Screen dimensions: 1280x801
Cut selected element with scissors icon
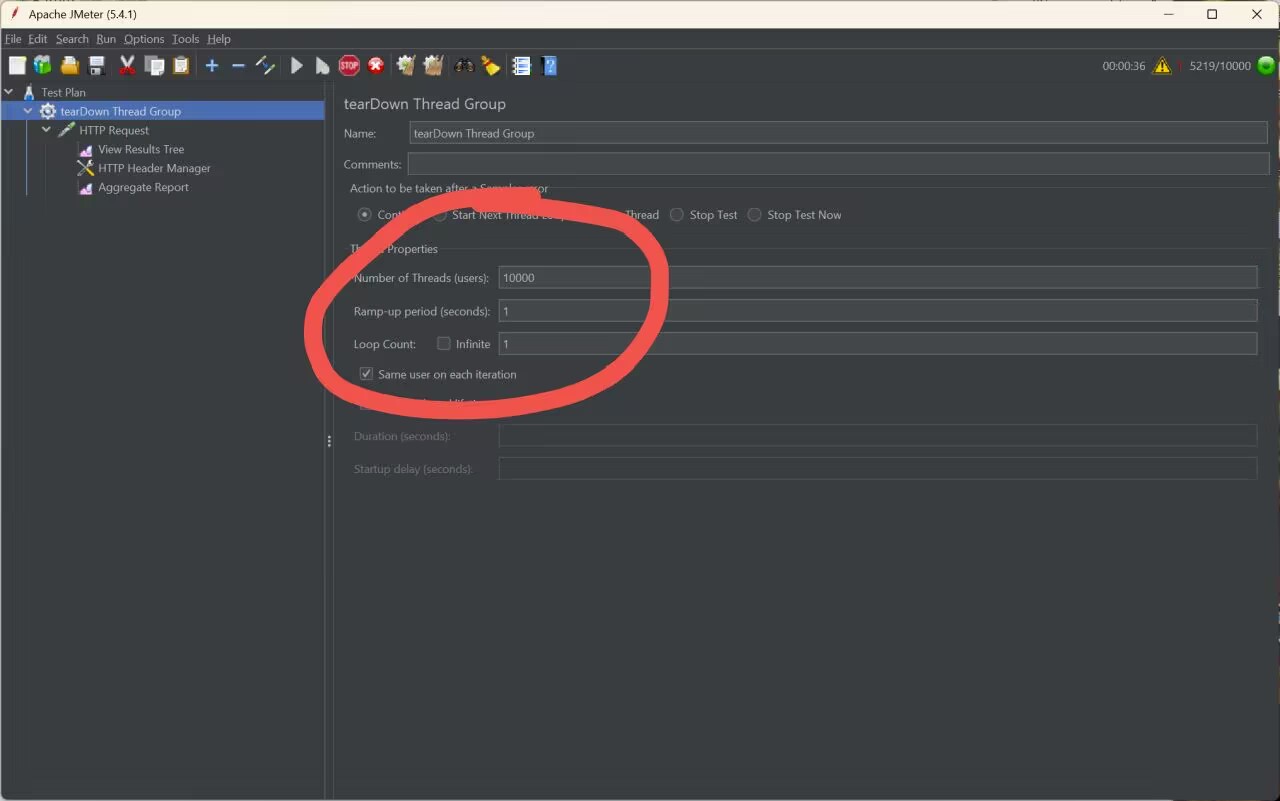pos(127,66)
